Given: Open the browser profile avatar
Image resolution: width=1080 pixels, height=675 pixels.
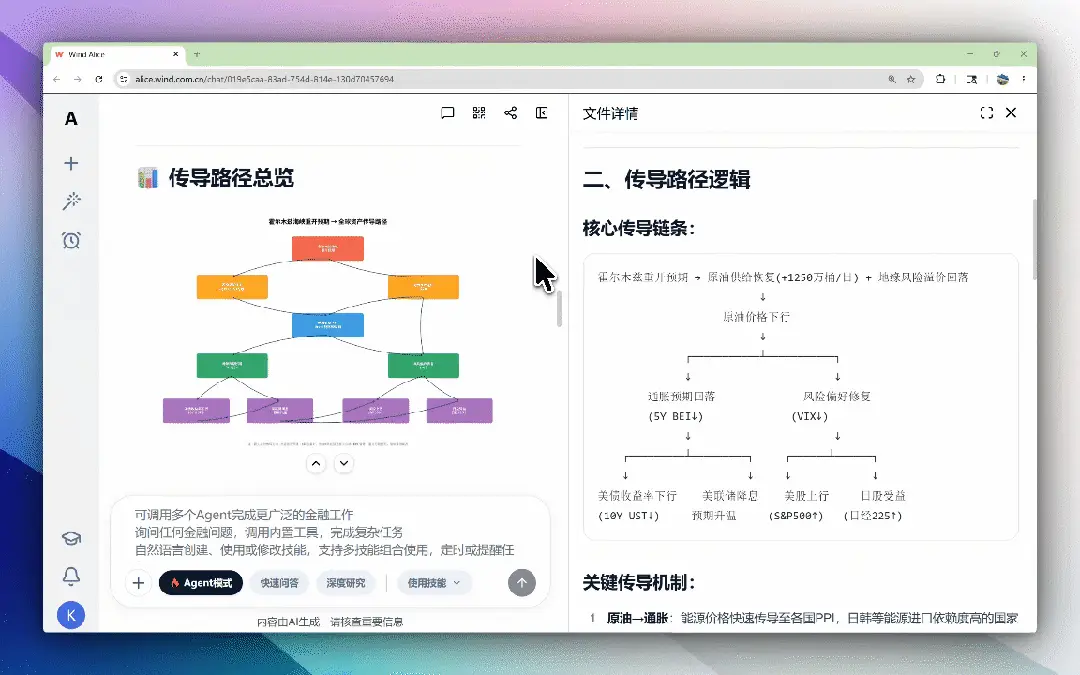Looking at the screenshot, I should click(x=1003, y=79).
